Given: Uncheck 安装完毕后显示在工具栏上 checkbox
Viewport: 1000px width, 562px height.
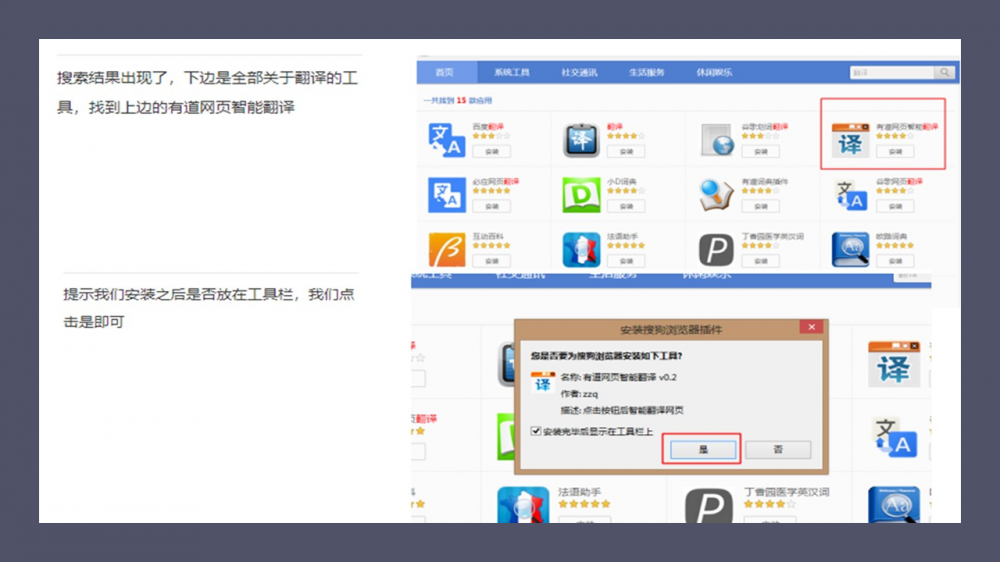Looking at the screenshot, I should tap(535, 431).
